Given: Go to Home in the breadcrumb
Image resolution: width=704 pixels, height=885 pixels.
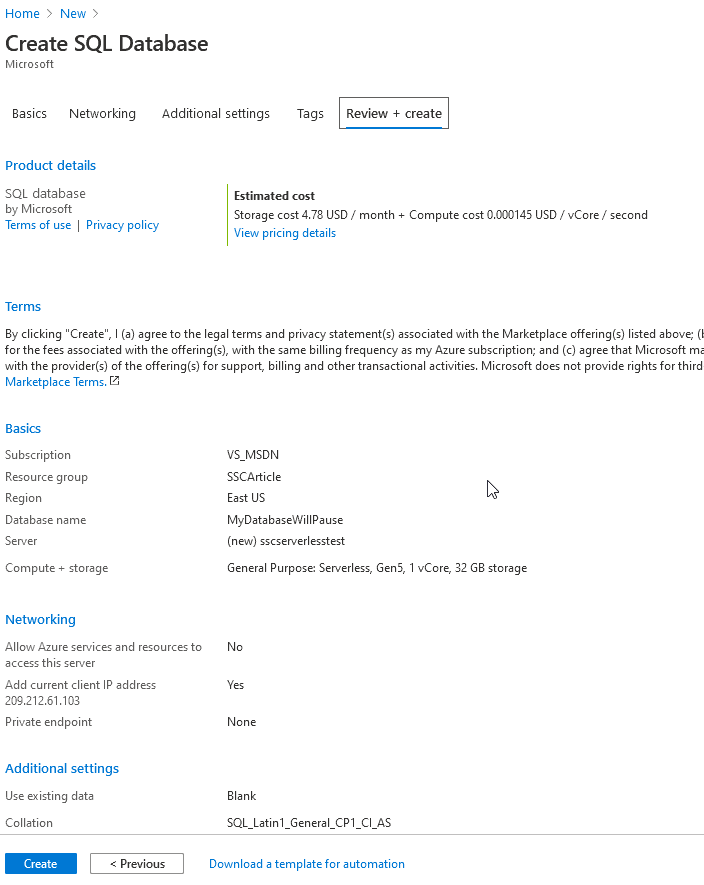Looking at the screenshot, I should [x=22, y=14].
